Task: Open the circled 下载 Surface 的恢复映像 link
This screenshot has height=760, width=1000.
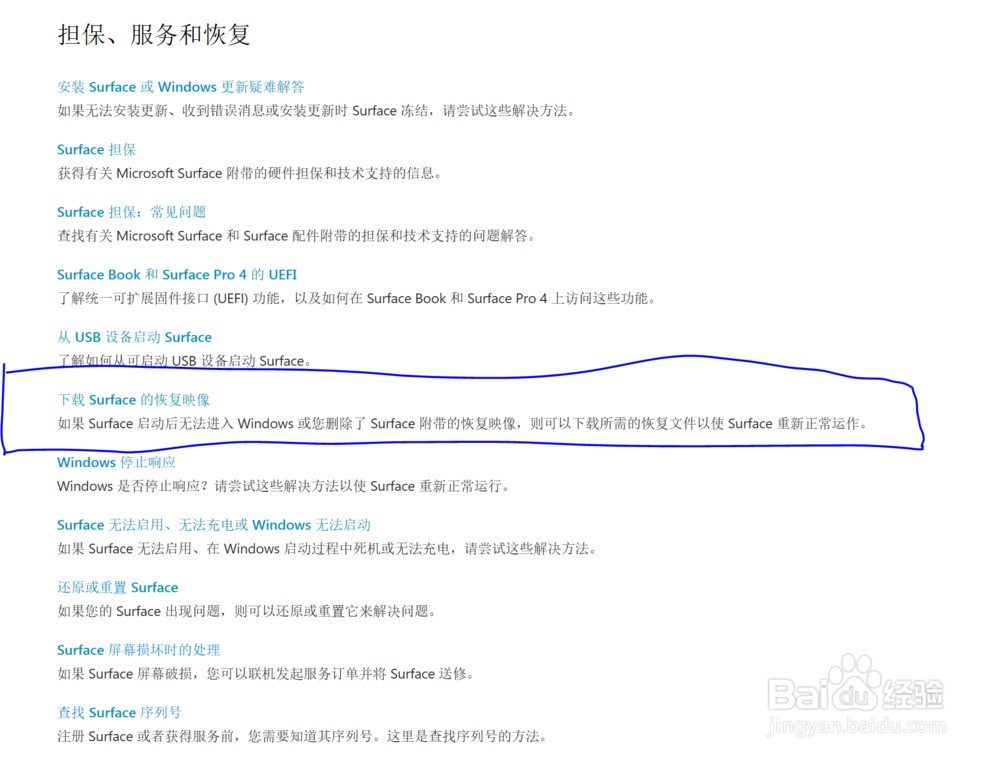Action: [x=134, y=399]
